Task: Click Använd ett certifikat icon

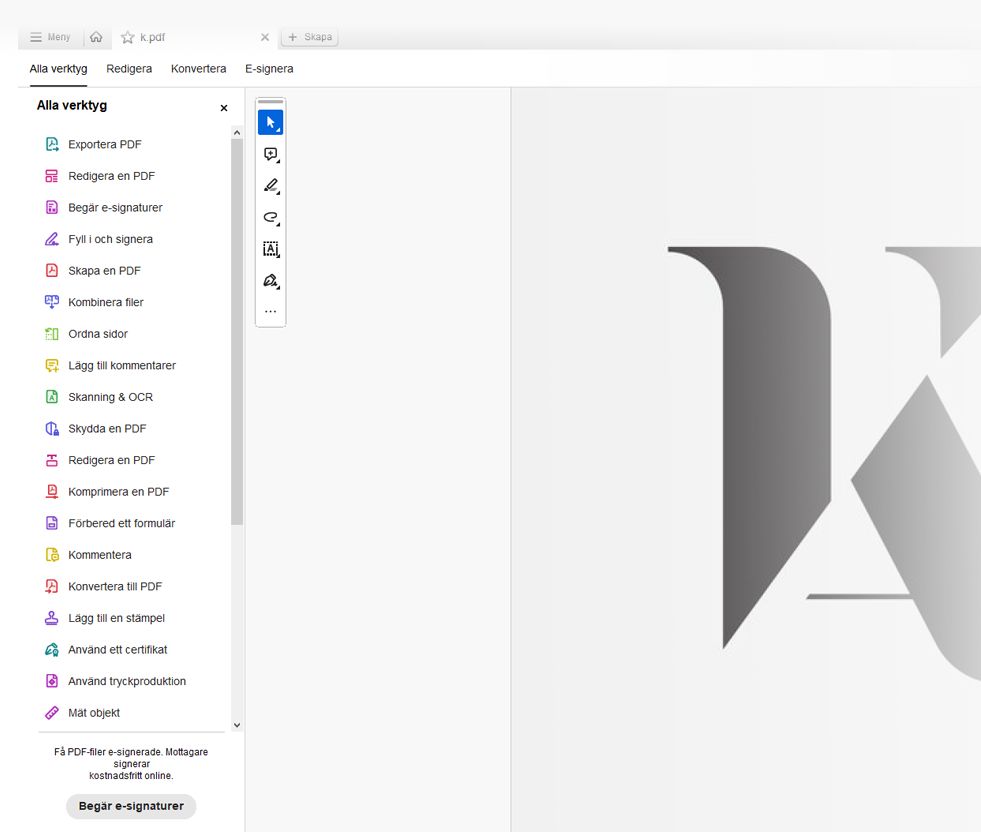Action: (52, 650)
